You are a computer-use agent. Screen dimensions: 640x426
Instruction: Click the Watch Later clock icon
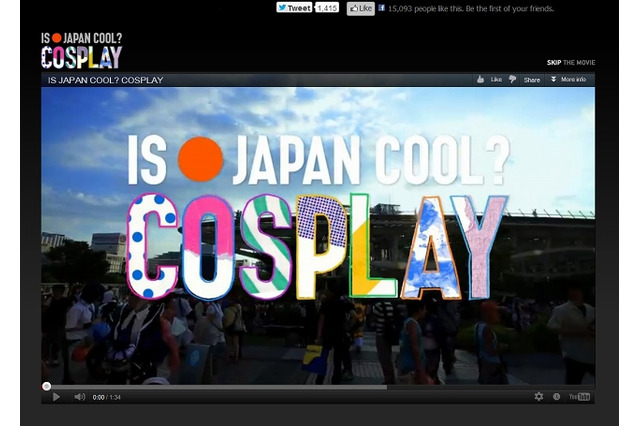coord(556,397)
